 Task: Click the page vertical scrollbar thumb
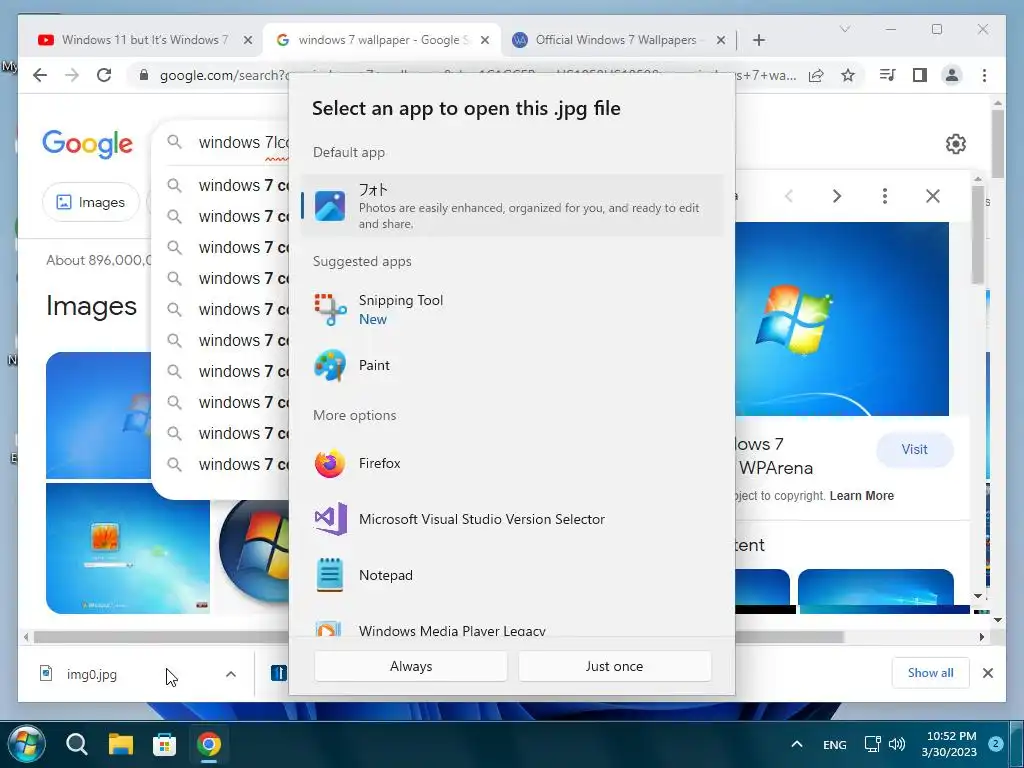coord(997,144)
